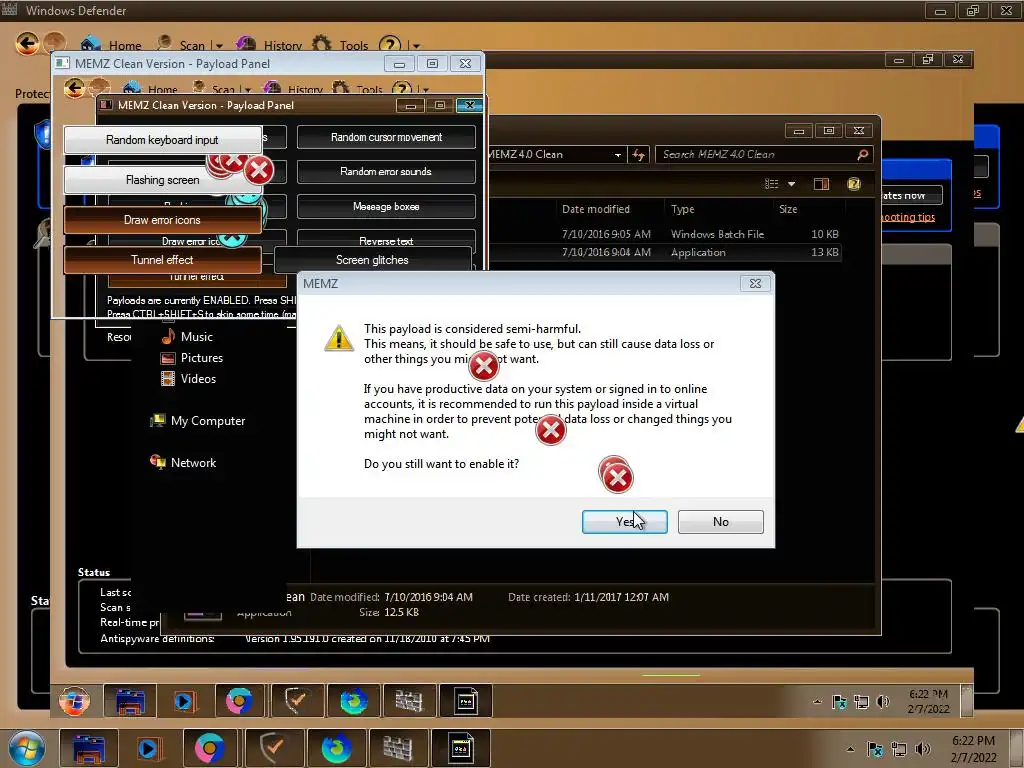Open the Explorer view options dropdown arrow
The image size is (1024, 768).
pos(791,184)
